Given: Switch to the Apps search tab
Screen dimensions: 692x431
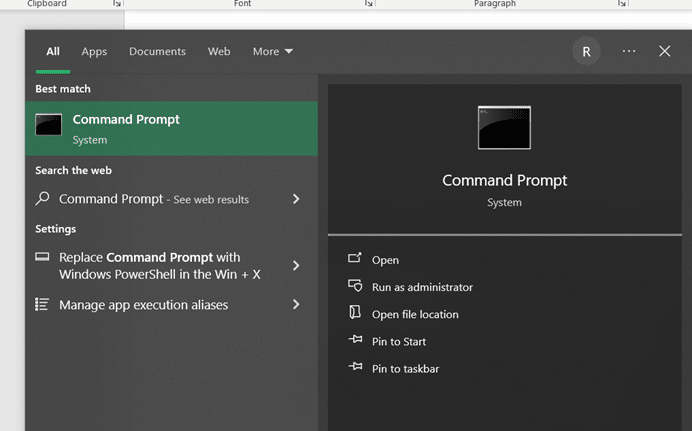Looking at the screenshot, I should tap(94, 52).
